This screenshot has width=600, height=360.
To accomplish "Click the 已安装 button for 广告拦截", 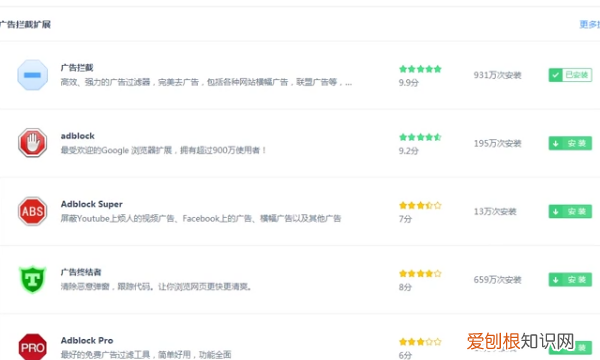I will pyautogui.click(x=570, y=75).
